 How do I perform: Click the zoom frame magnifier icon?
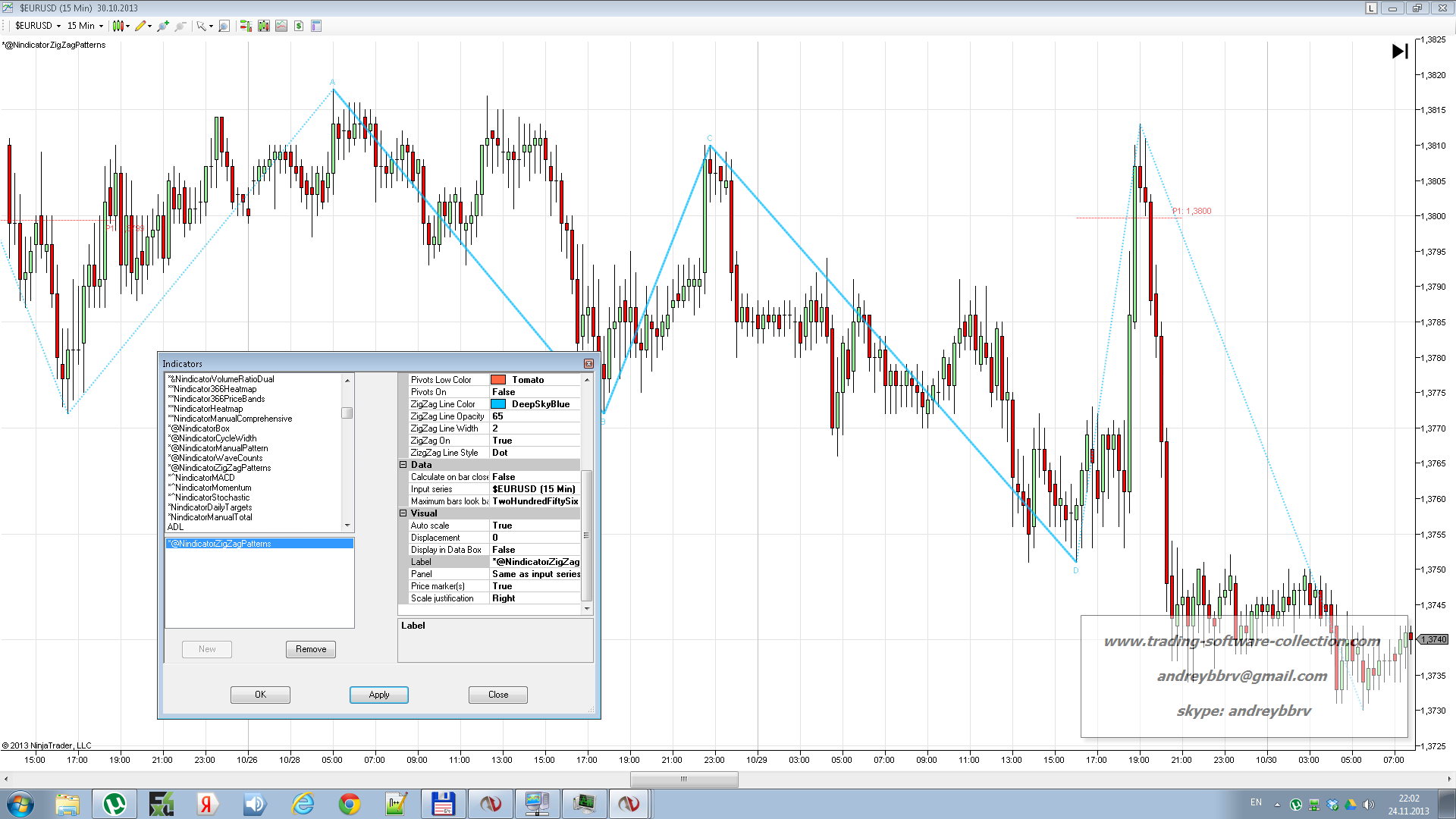click(x=224, y=26)
